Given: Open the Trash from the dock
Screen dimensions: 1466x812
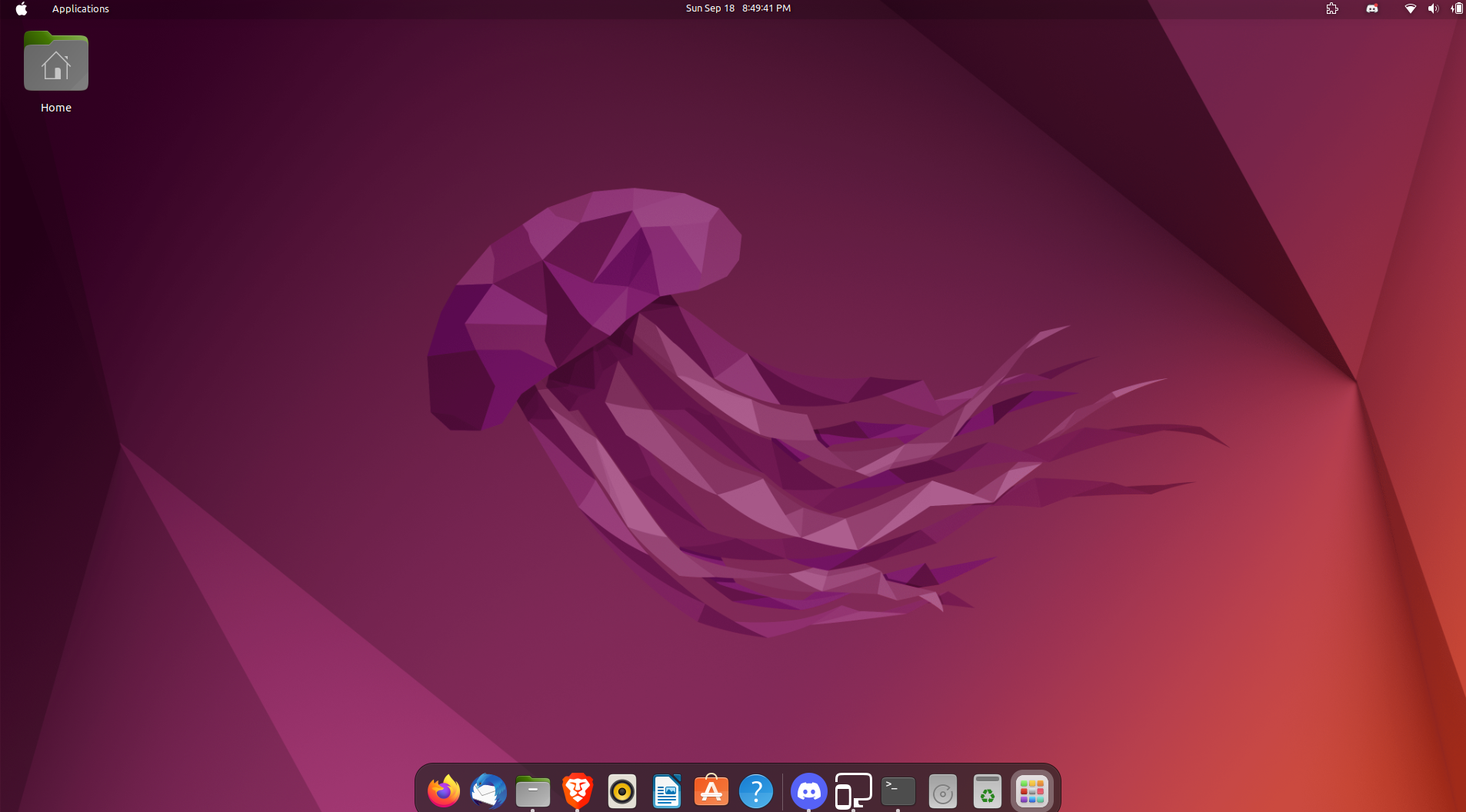Looking at the screenshot, I should click(x=987, y=790).
